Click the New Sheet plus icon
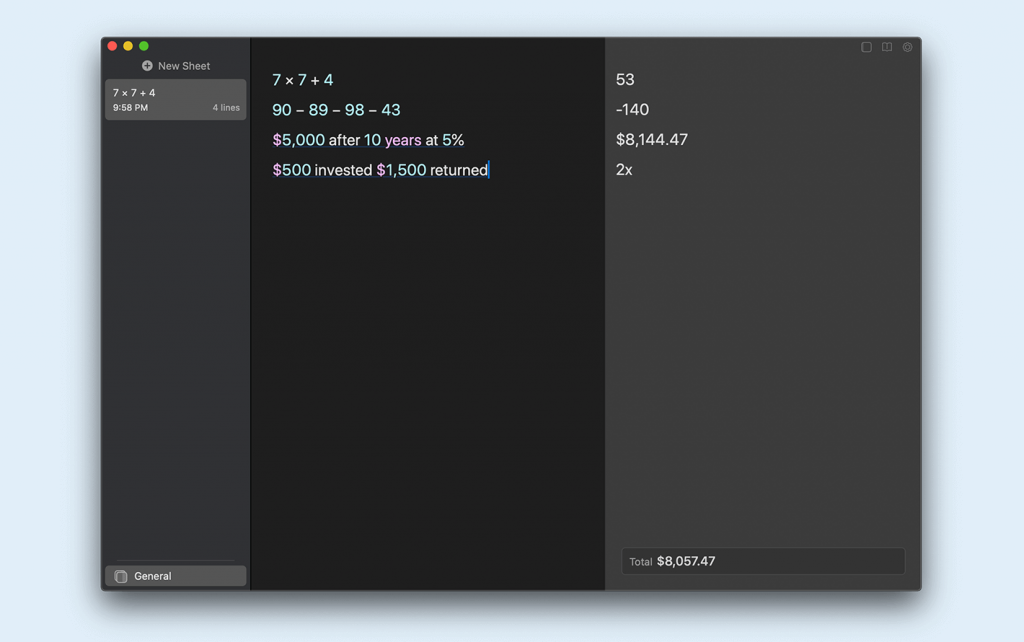The height and width of the screenshot is (642, 1024). click(147, 66)
